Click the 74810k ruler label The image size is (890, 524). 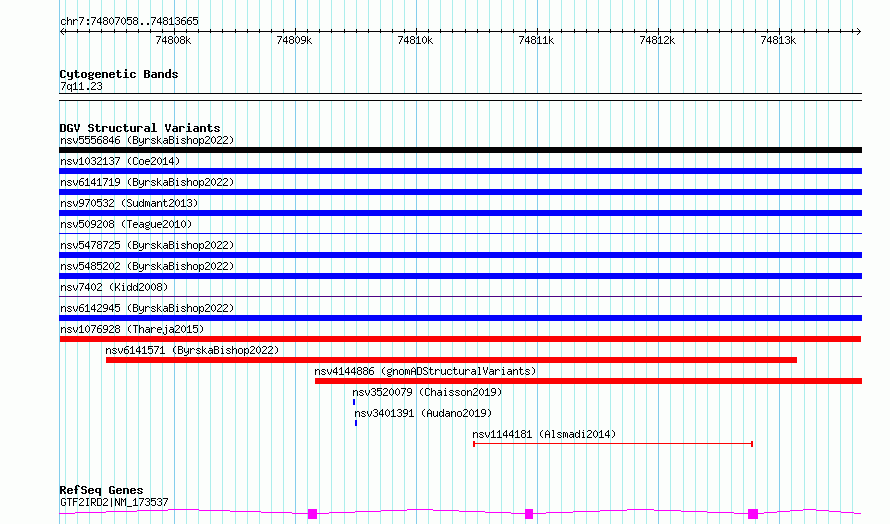(415, 41)
